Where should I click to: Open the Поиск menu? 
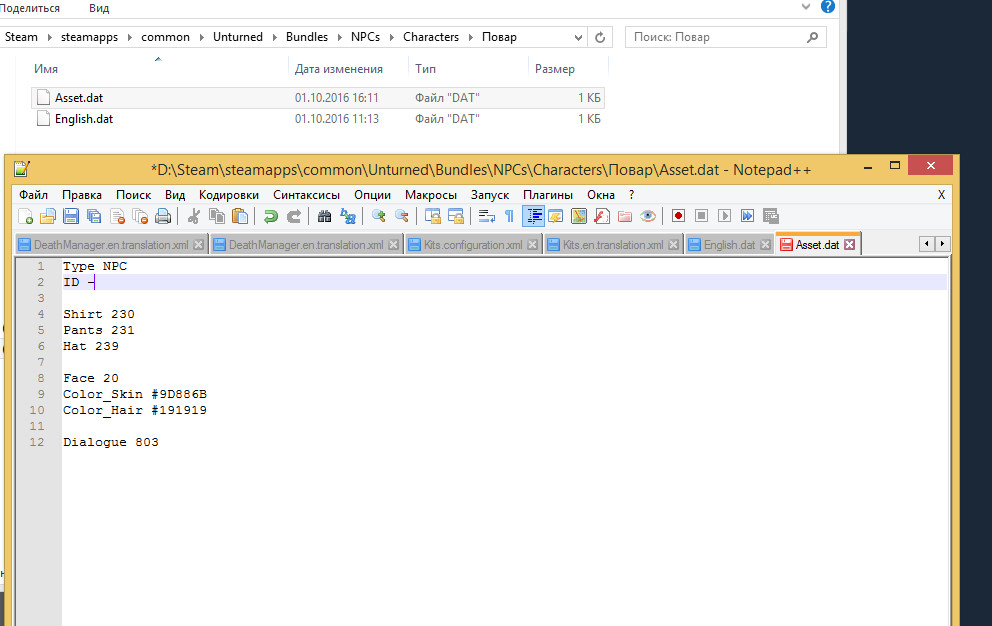tap(133, 195)
